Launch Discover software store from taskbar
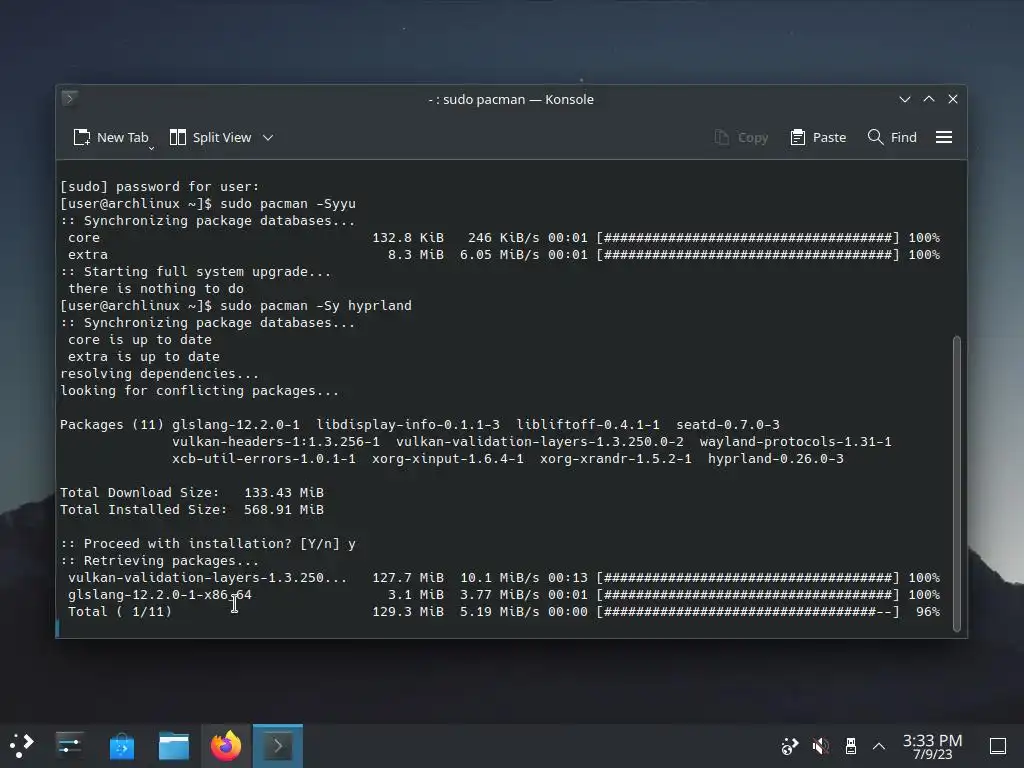The width and height of the screenshot is (1024, 768). (121, 745)
